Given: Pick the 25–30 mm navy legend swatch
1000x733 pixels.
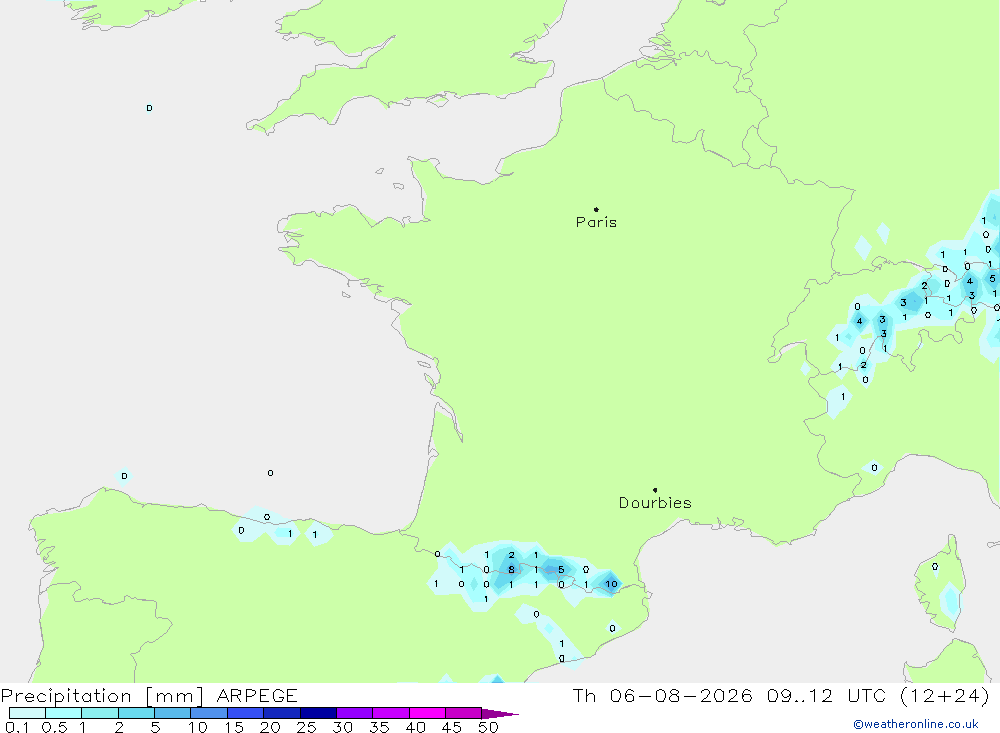Looking at the screenshot, I should click(318, 713).
